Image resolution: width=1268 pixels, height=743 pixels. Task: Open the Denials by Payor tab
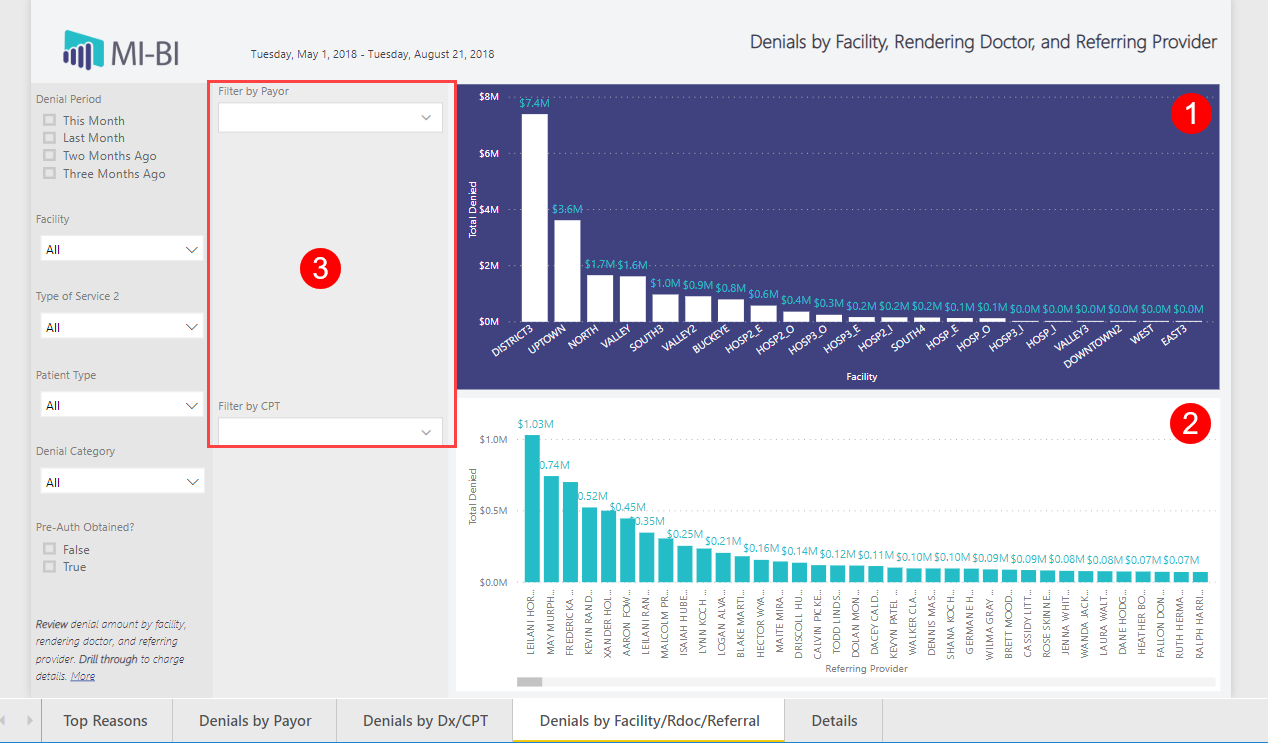point(255,720)
